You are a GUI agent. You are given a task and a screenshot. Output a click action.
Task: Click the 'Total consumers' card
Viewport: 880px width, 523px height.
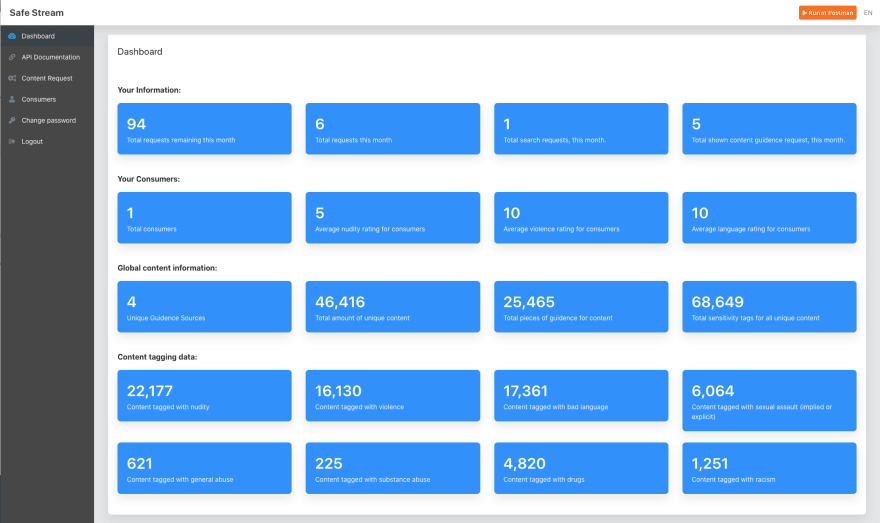204,218
